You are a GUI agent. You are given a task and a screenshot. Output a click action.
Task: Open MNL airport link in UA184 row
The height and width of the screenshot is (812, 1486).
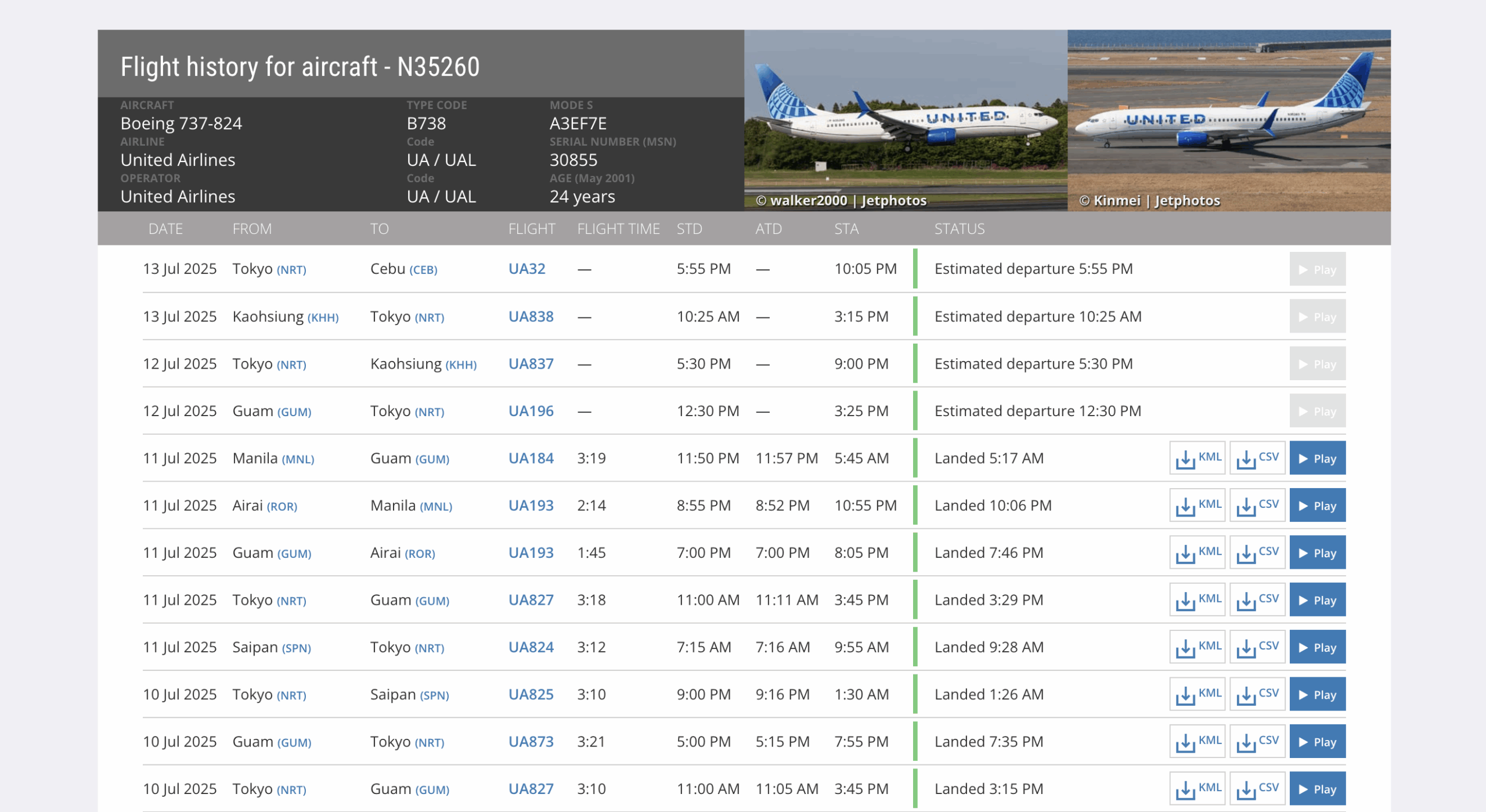coord(298,459)
